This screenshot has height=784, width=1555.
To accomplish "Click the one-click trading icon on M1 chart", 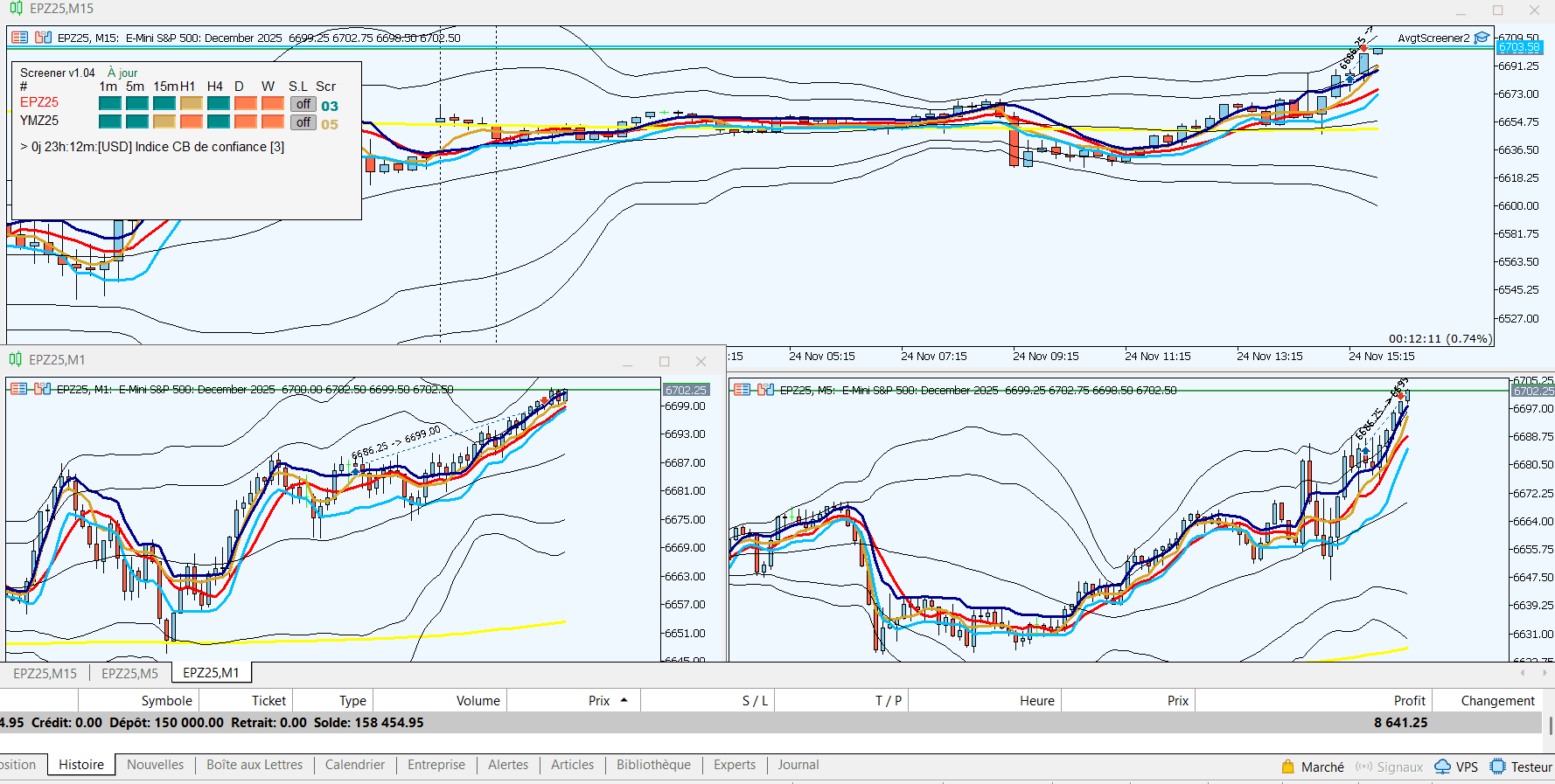I will [18, 389].
